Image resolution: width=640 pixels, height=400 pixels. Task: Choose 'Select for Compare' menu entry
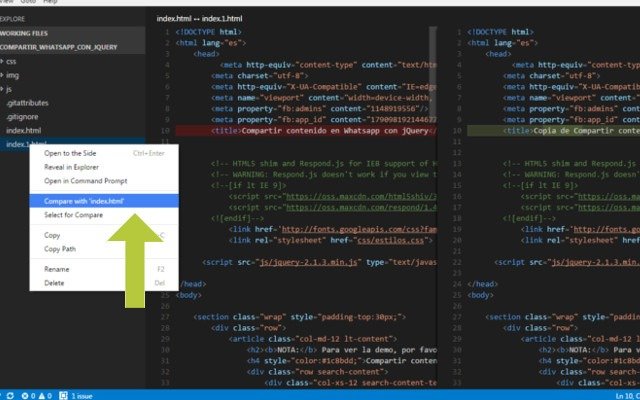[x=104, y=215]
